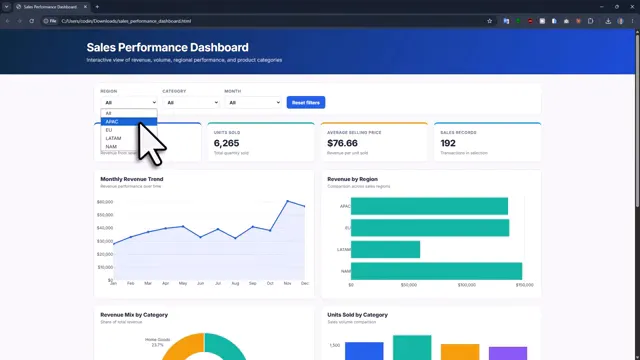Open the tab search chevron
This screenshot has height=360, width=640.
click(7, 7)
